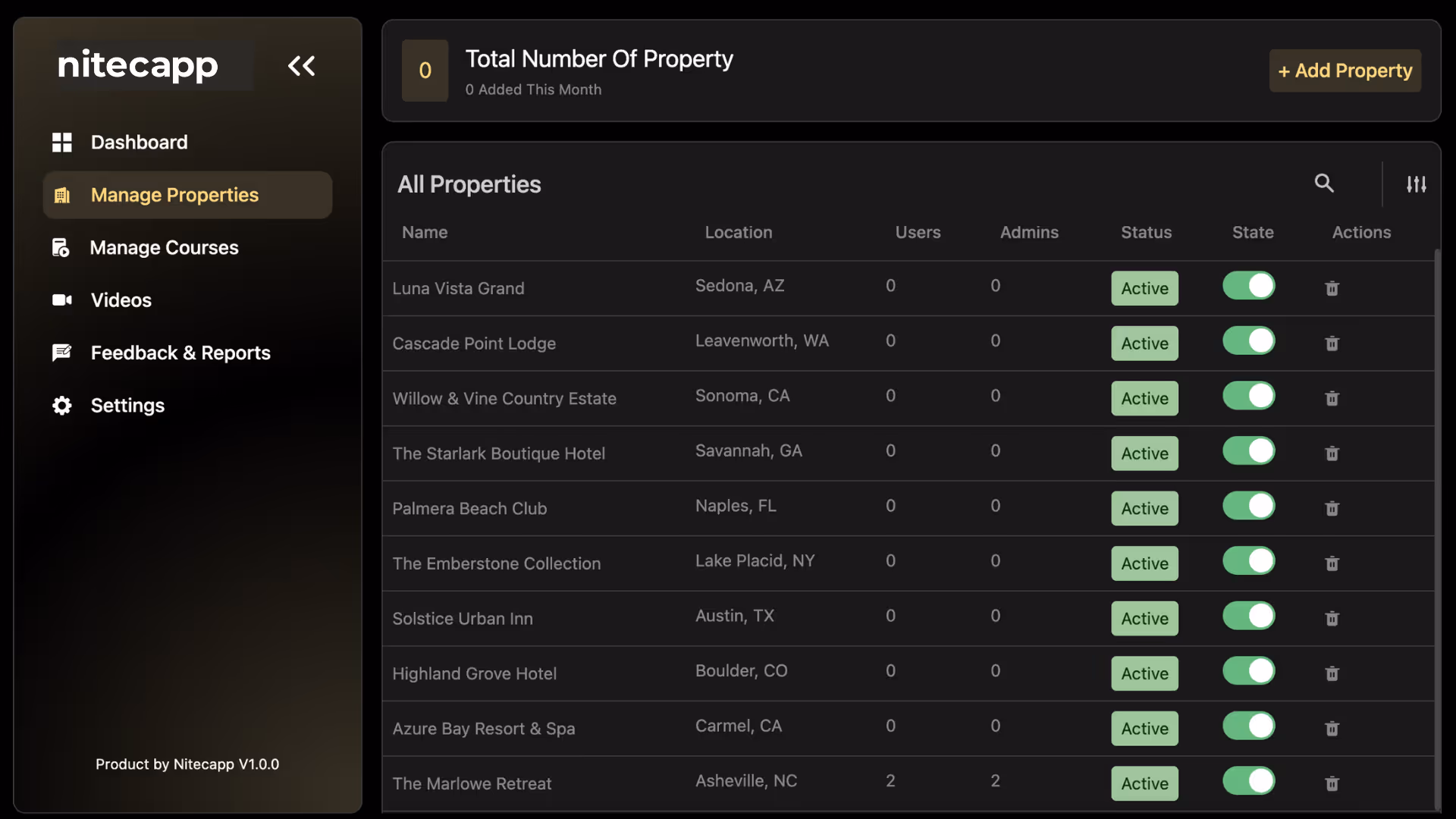Click the Settings gear icon
The height and width of the screenshot is (819, 1456).
point(62,406)
